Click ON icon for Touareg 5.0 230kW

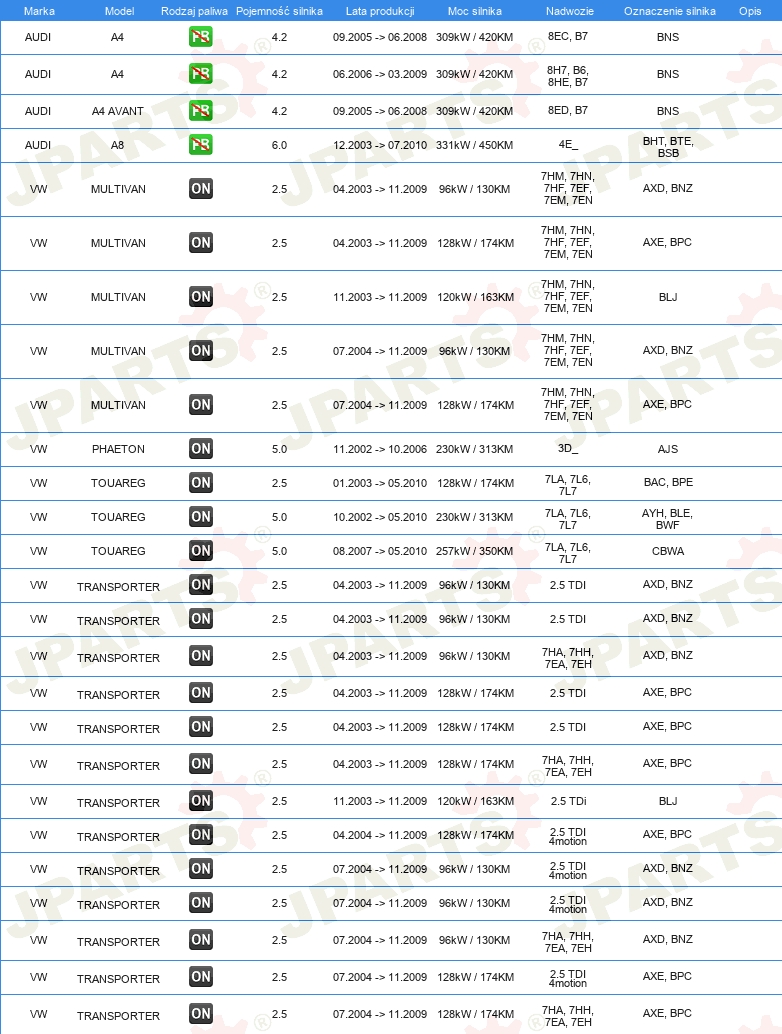[200, 517]
